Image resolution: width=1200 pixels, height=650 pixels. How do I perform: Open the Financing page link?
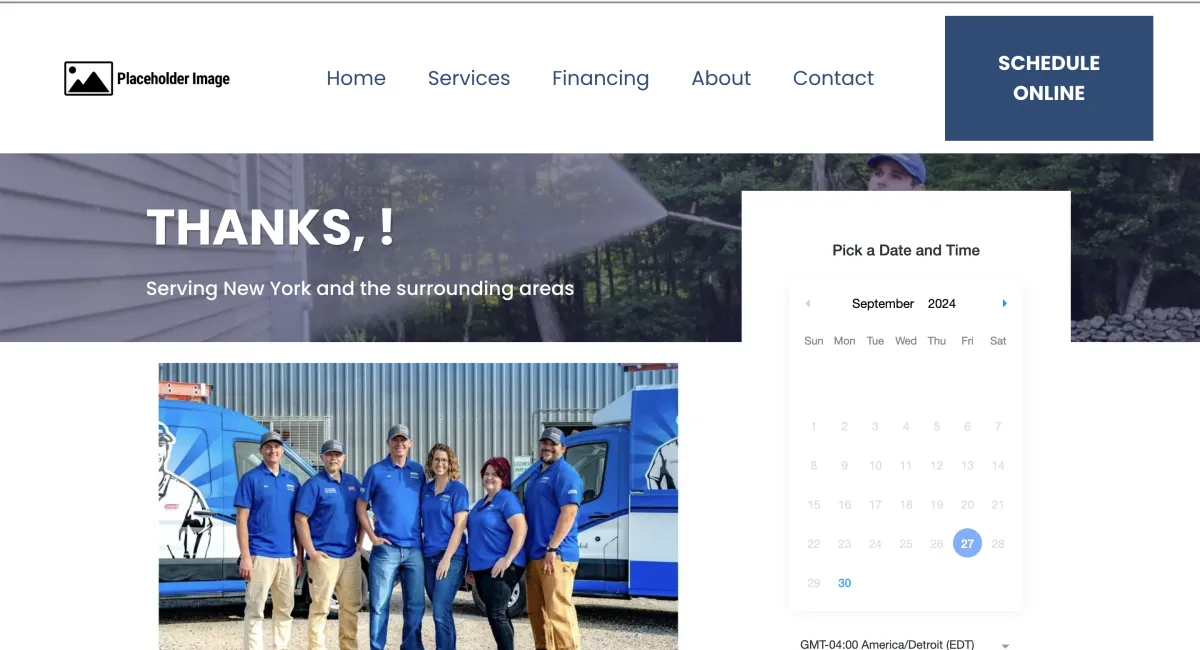(x=600, y=78)
